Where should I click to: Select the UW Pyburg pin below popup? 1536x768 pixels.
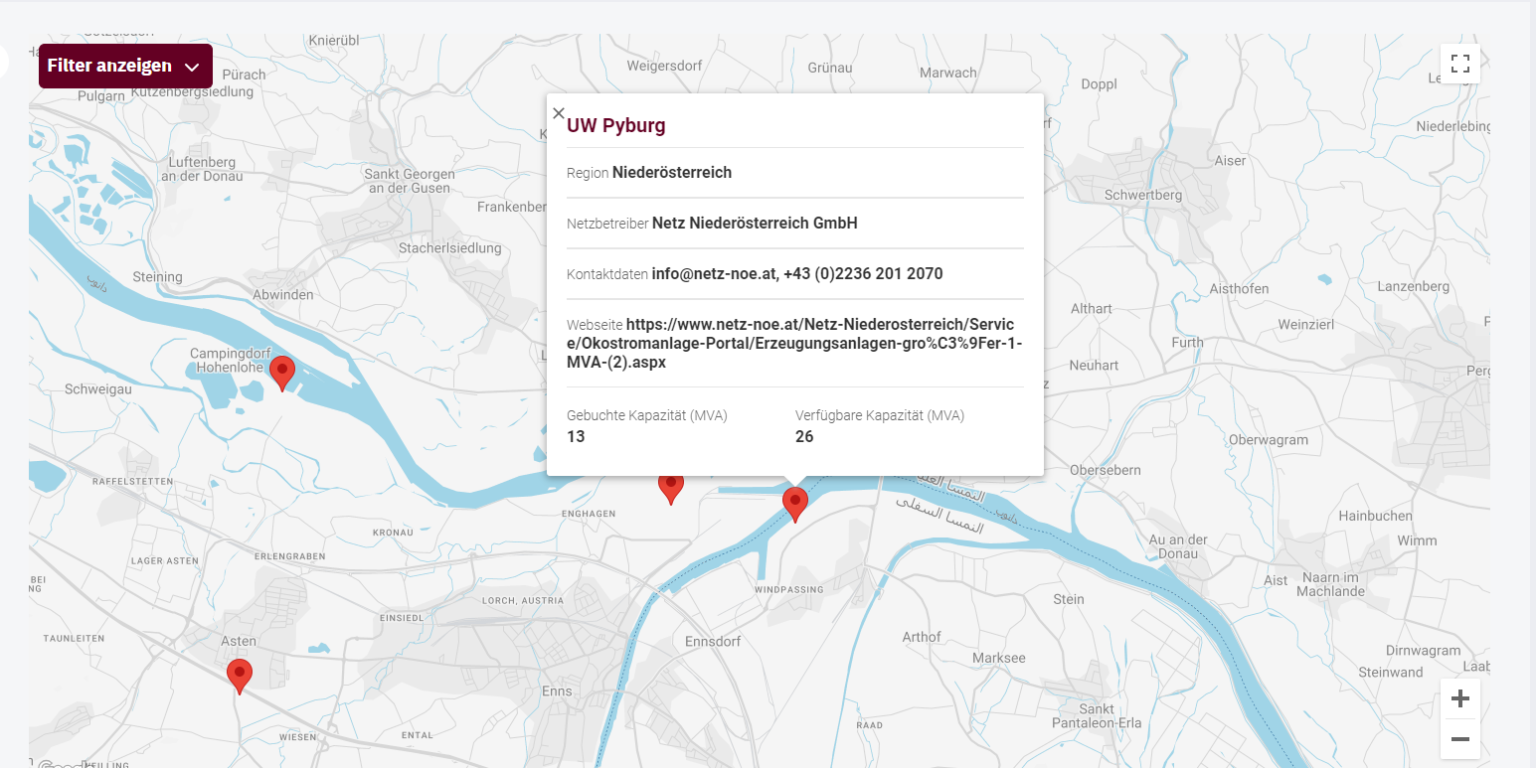(x=795, y=505)
